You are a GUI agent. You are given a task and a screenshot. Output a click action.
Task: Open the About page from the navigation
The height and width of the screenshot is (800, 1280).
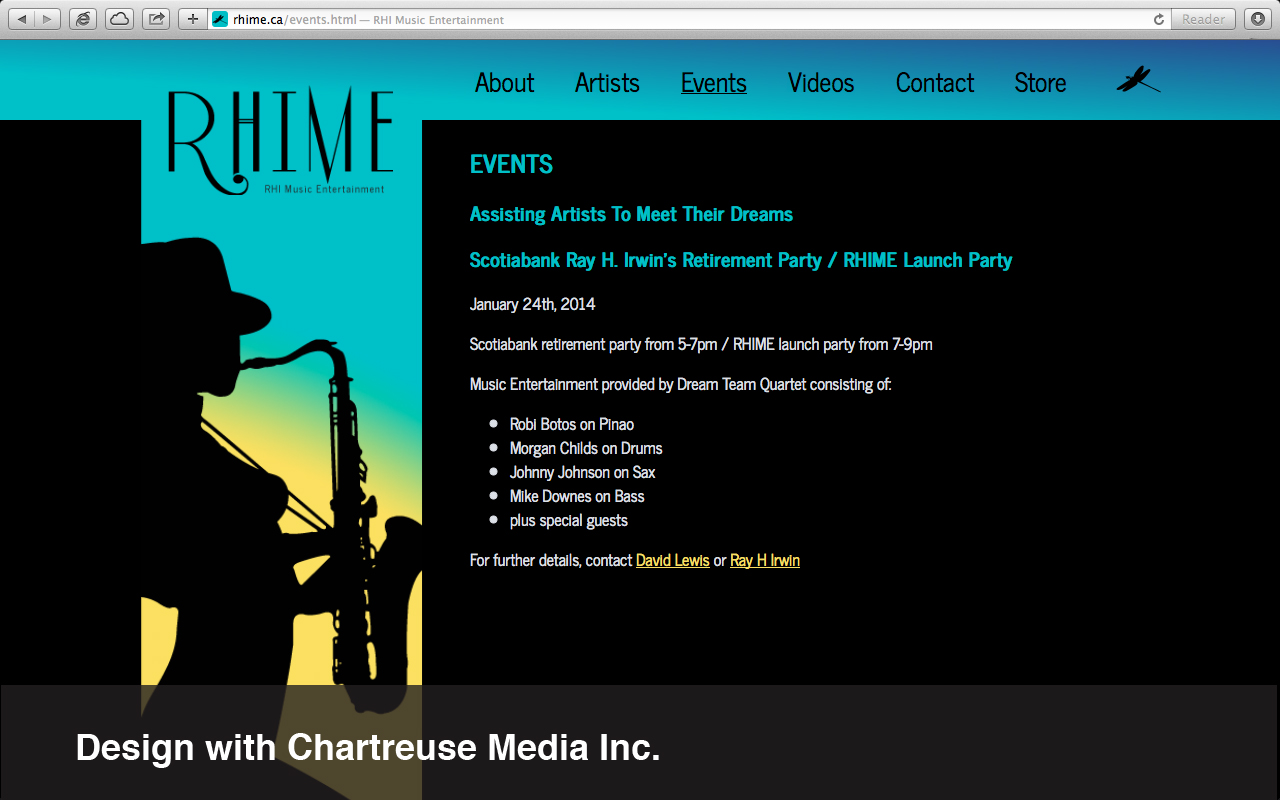(504, 83)
